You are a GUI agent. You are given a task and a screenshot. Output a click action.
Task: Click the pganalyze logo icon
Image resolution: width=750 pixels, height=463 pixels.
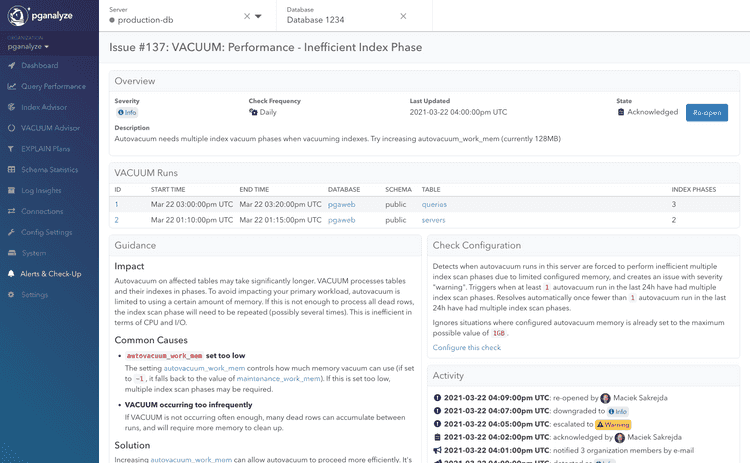(x=13, y=15)
